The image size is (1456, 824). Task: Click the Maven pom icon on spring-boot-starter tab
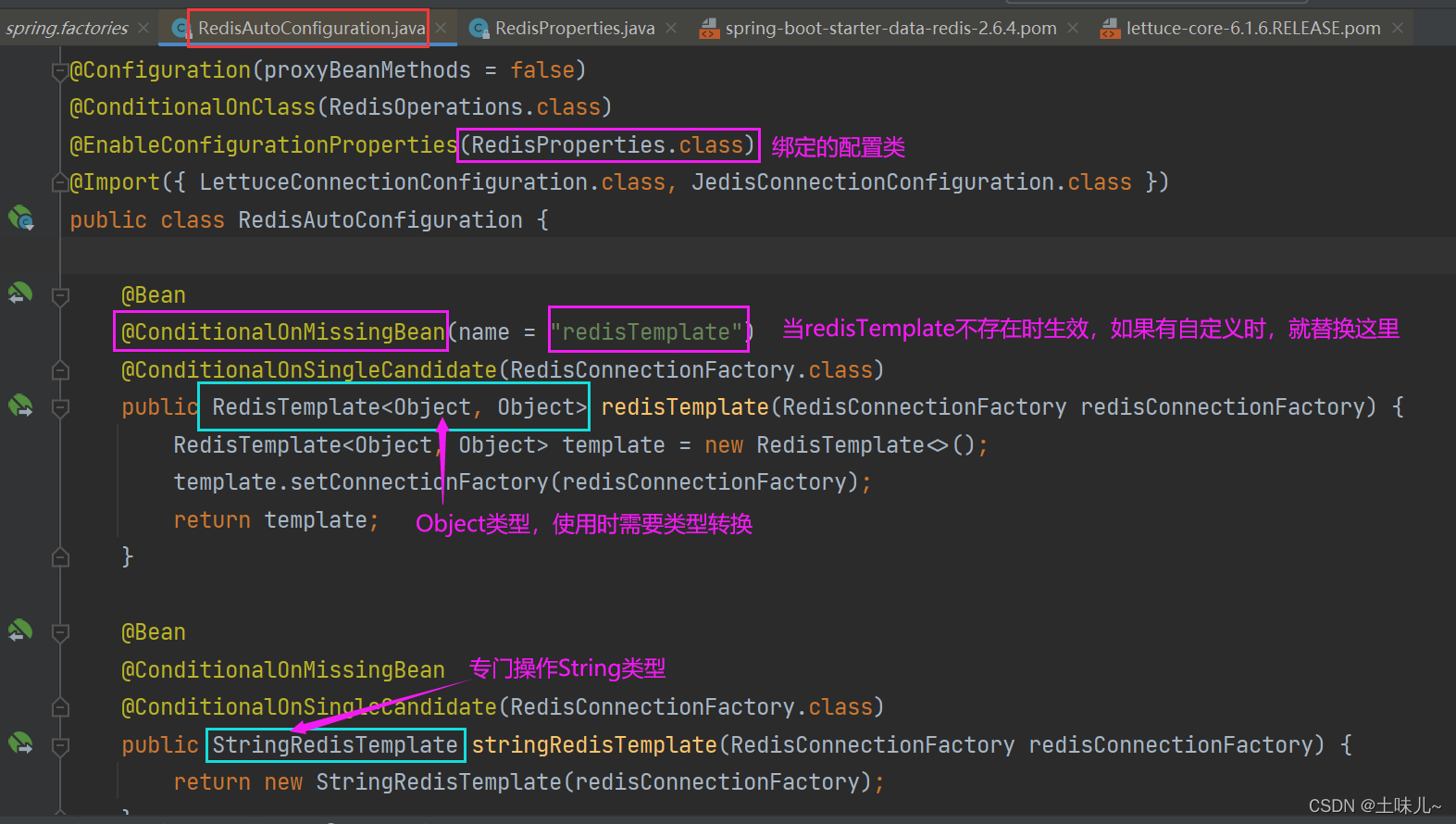[x=709, y=29]
